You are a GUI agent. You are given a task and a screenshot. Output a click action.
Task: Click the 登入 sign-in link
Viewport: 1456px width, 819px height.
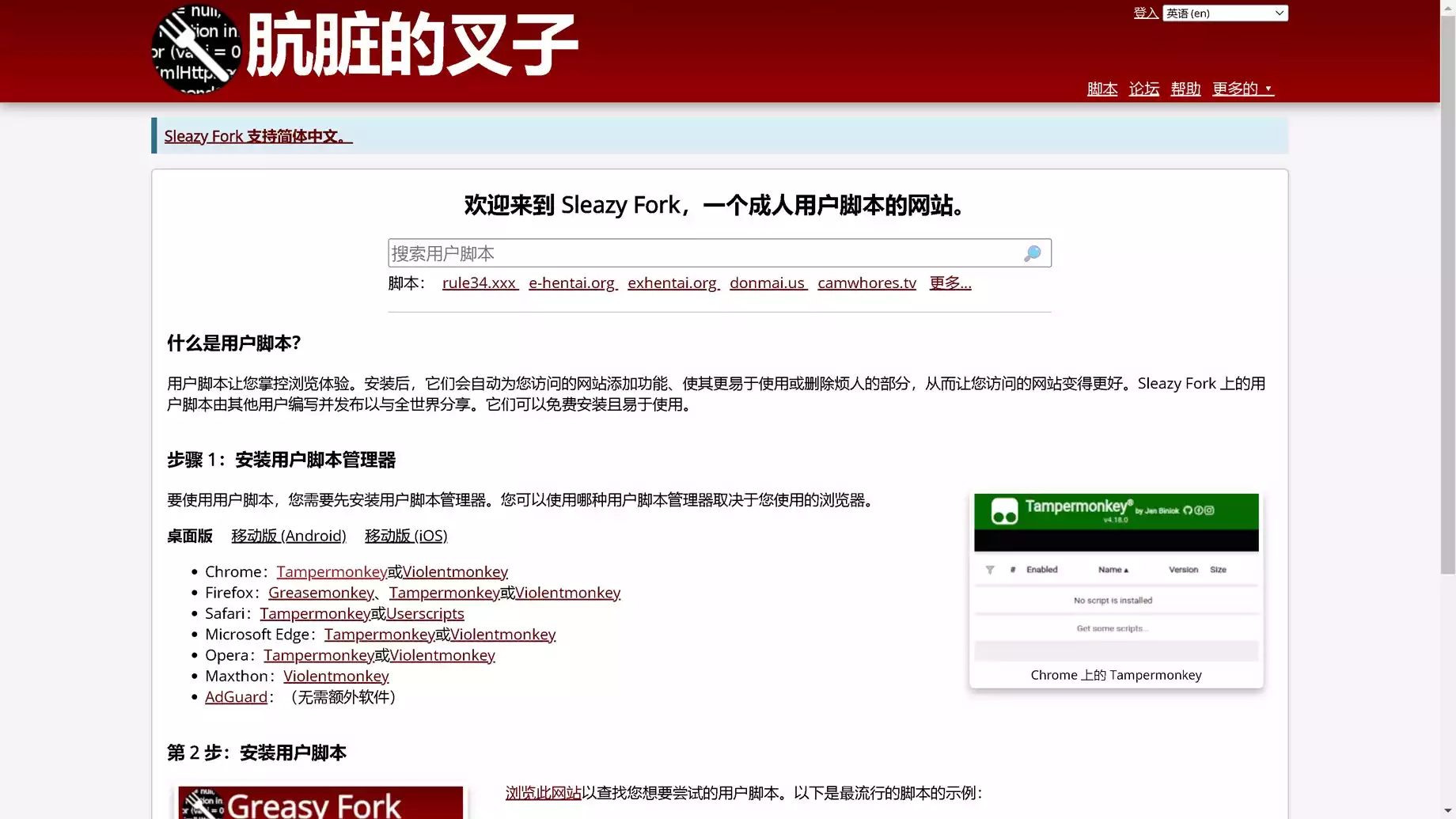pyautogui.click(x=1145, y=13)
